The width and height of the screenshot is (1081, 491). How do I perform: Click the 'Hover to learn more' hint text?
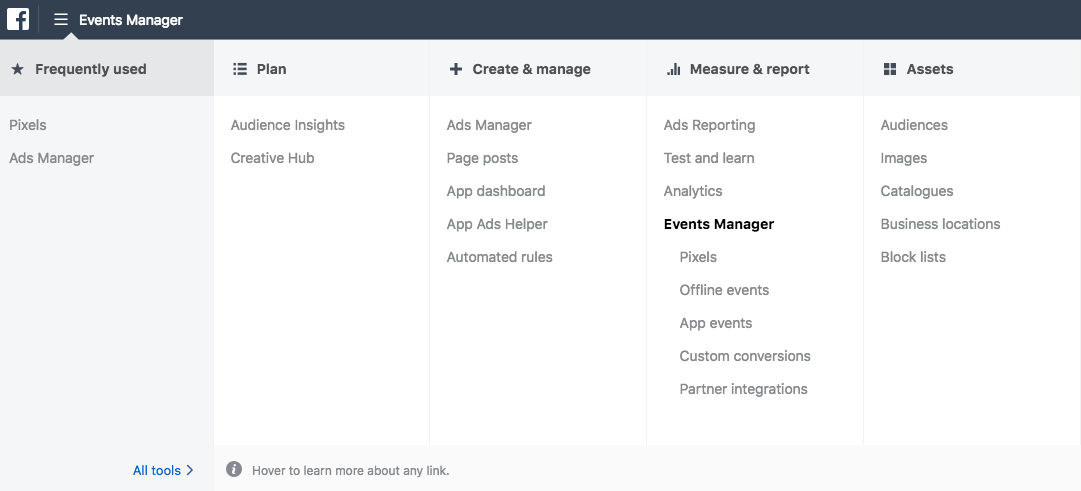350,471
